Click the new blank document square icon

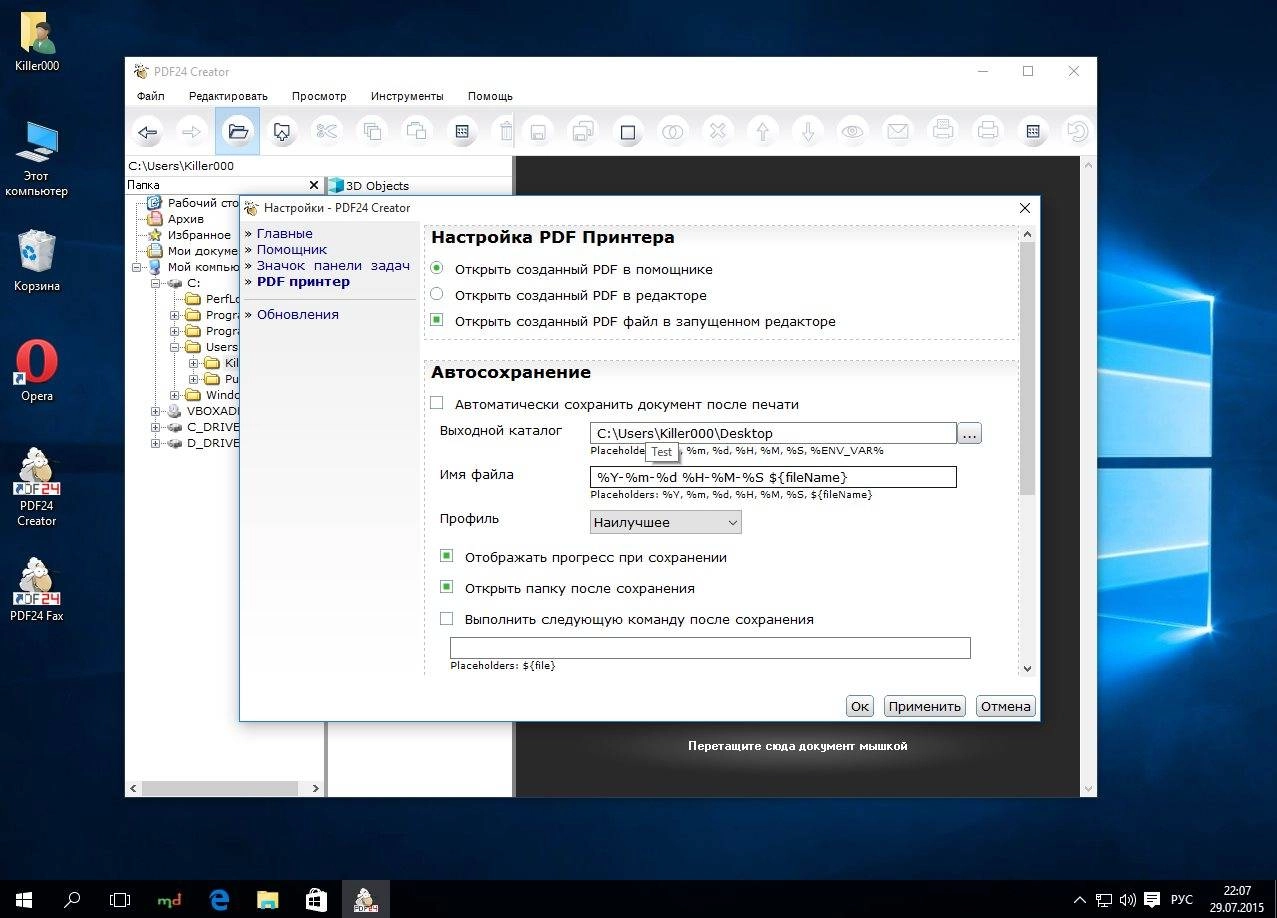pos(628,131)
